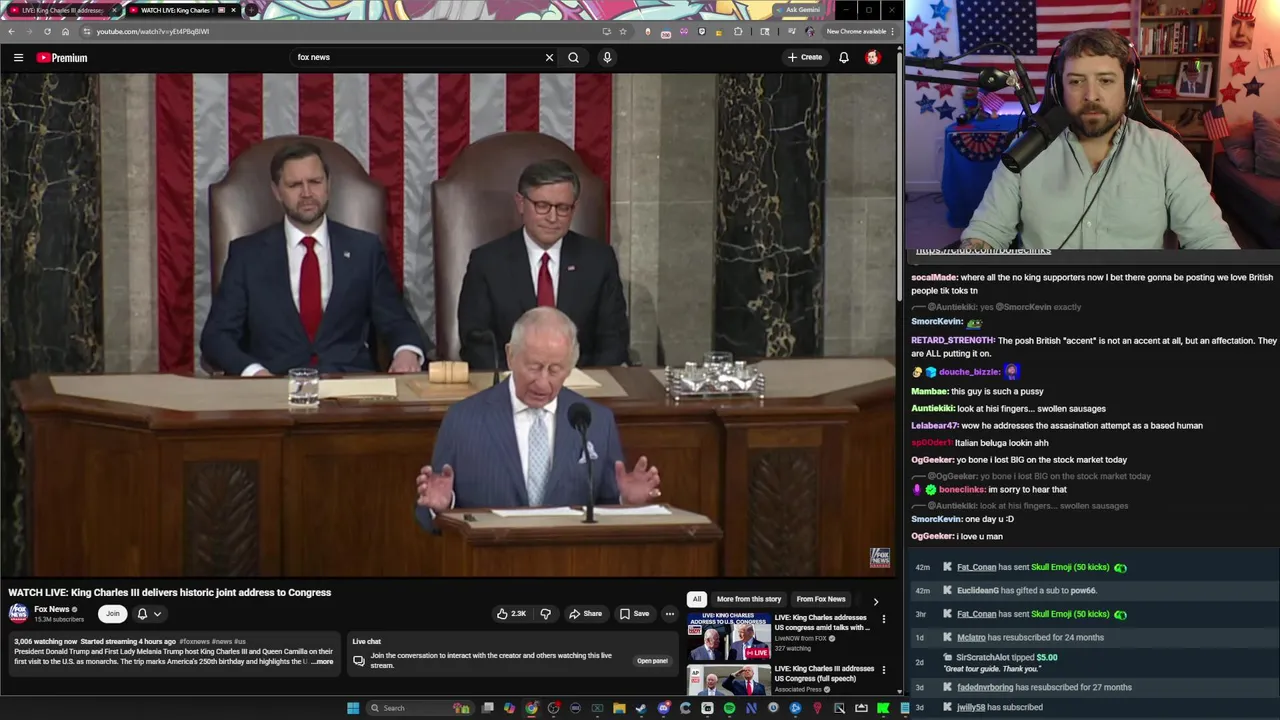Open LiveNOW from FOX video thumbnail
The image size is (1280, 720).
click(x=729, y=637)
